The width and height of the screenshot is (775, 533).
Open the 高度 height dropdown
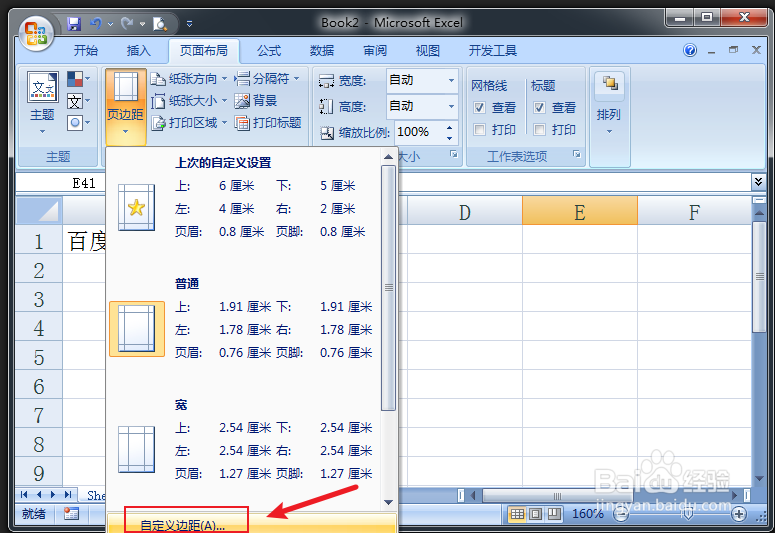click(451, 106)
